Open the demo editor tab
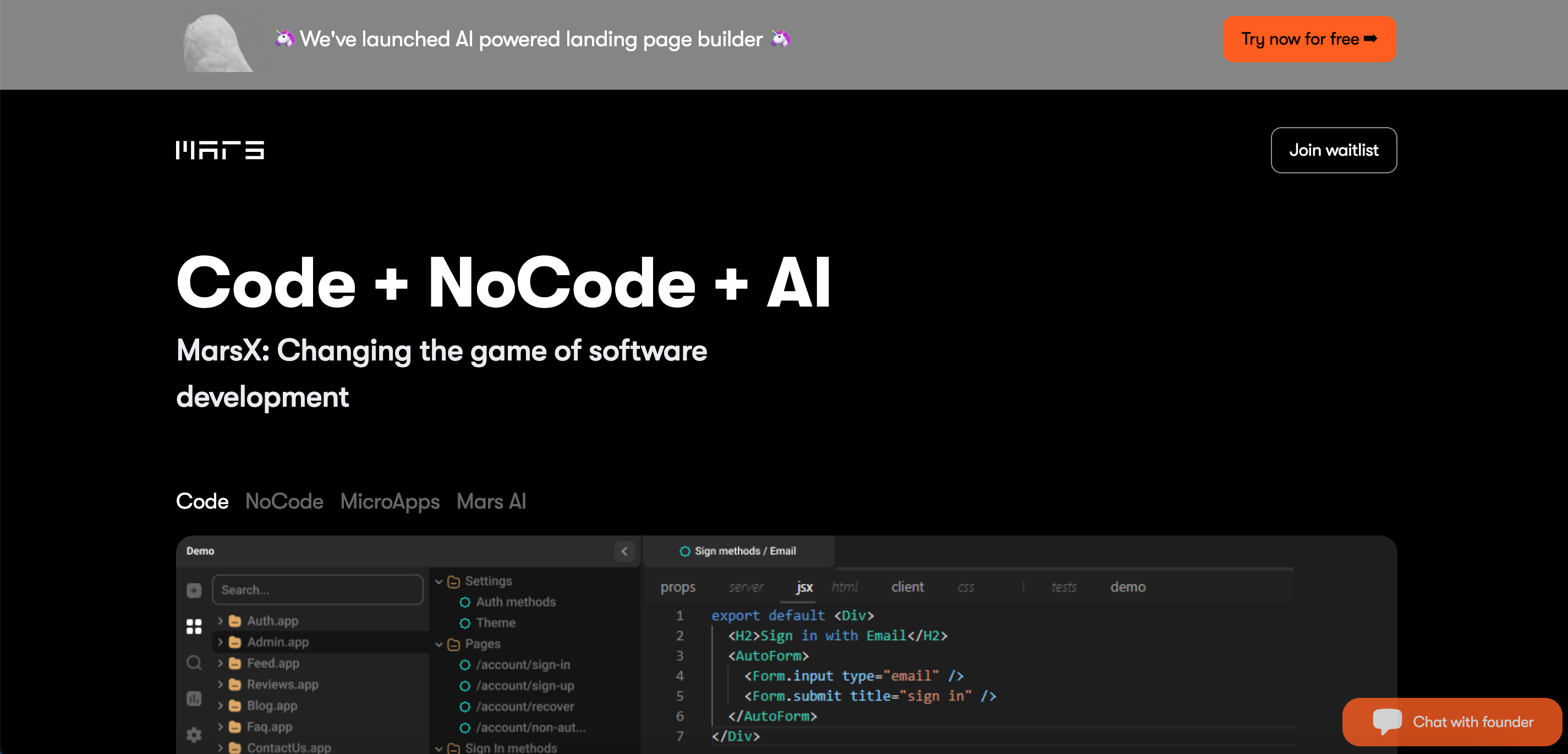Viewport: 1568px width, 754px height. (1128, 587)
